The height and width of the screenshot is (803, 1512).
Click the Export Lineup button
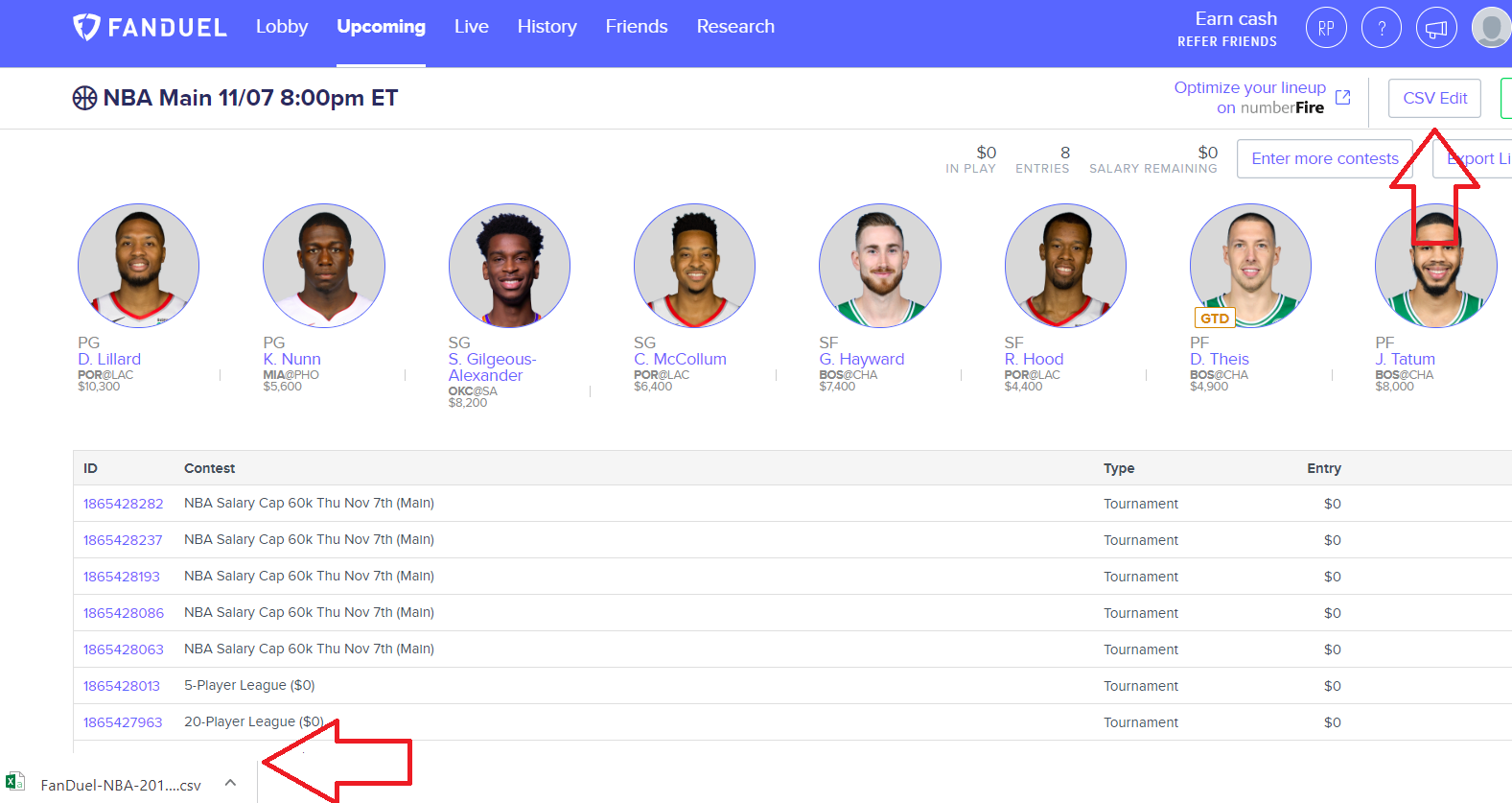(1473, 158)
